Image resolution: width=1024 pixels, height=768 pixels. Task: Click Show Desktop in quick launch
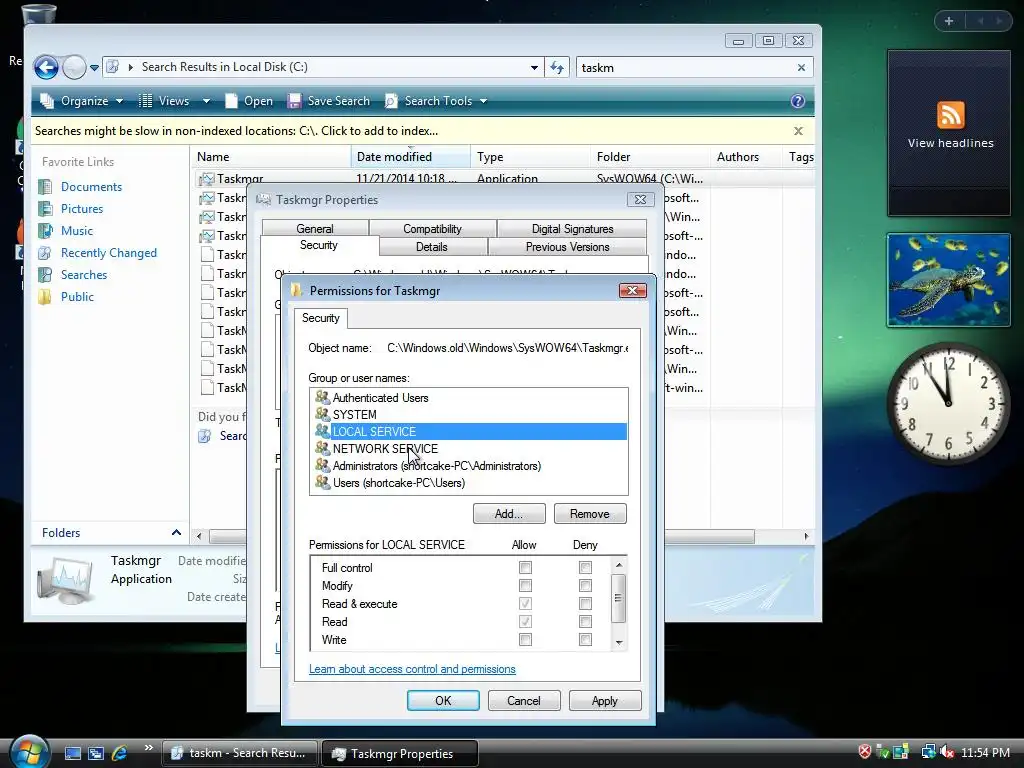point(72,754)
